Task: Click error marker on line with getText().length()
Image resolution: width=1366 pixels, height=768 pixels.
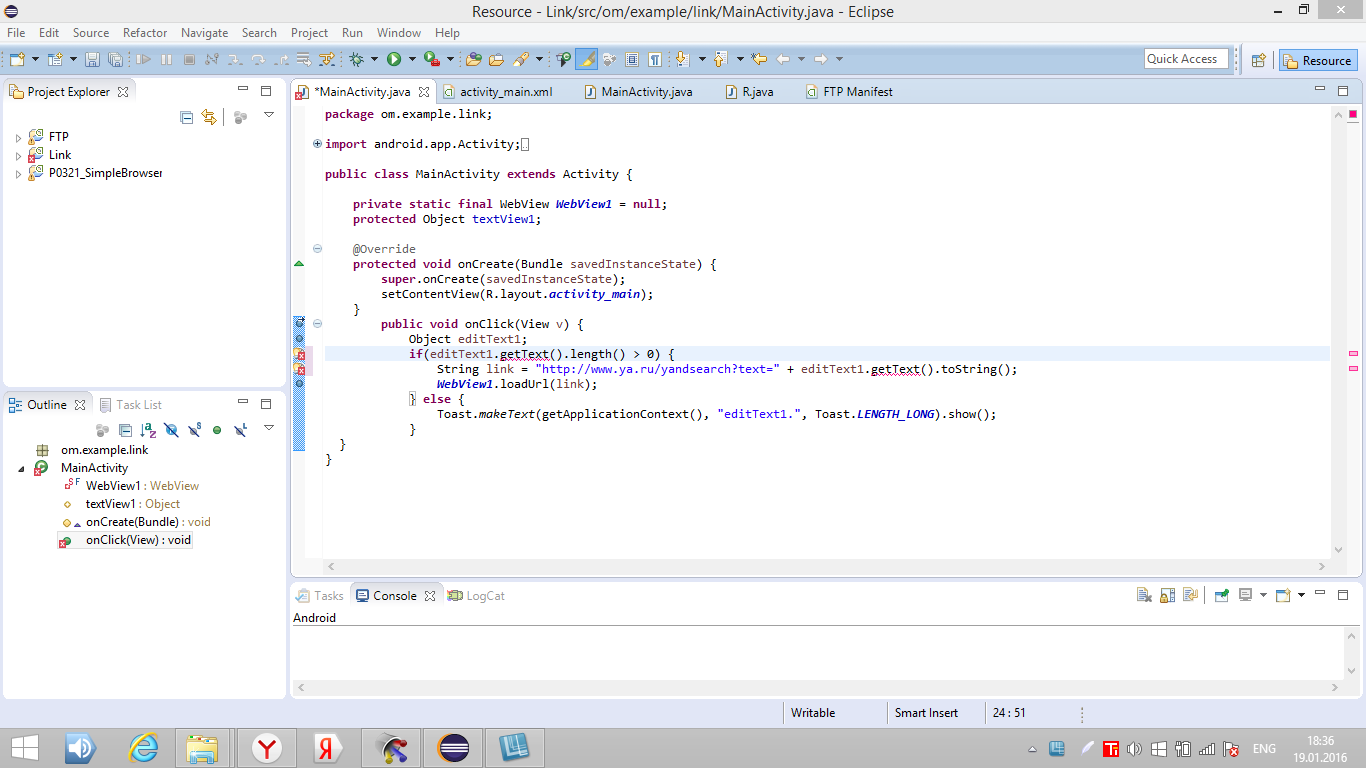Action: (x=299, y=354)
